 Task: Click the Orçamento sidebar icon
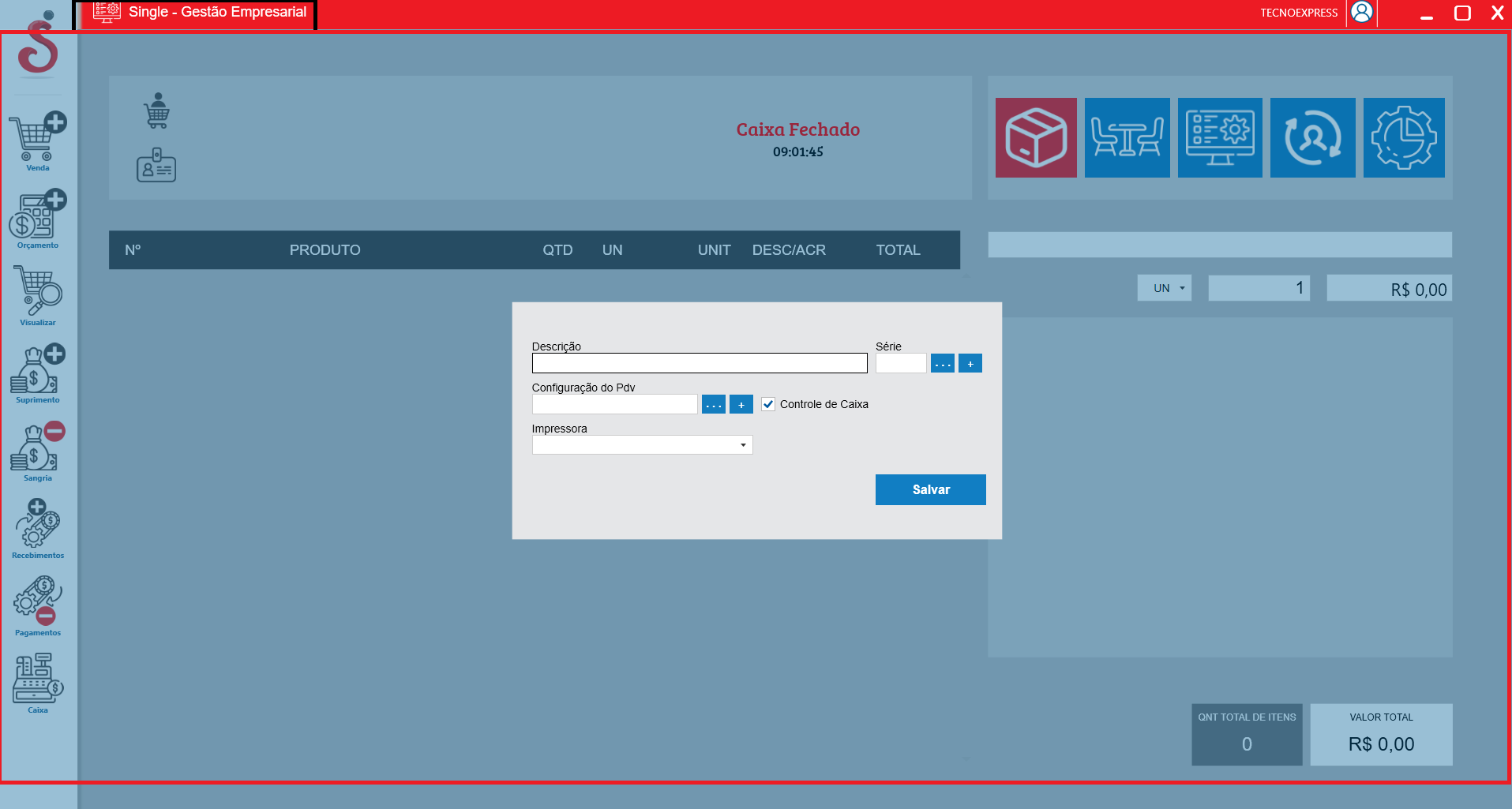[x=37, y=216]
